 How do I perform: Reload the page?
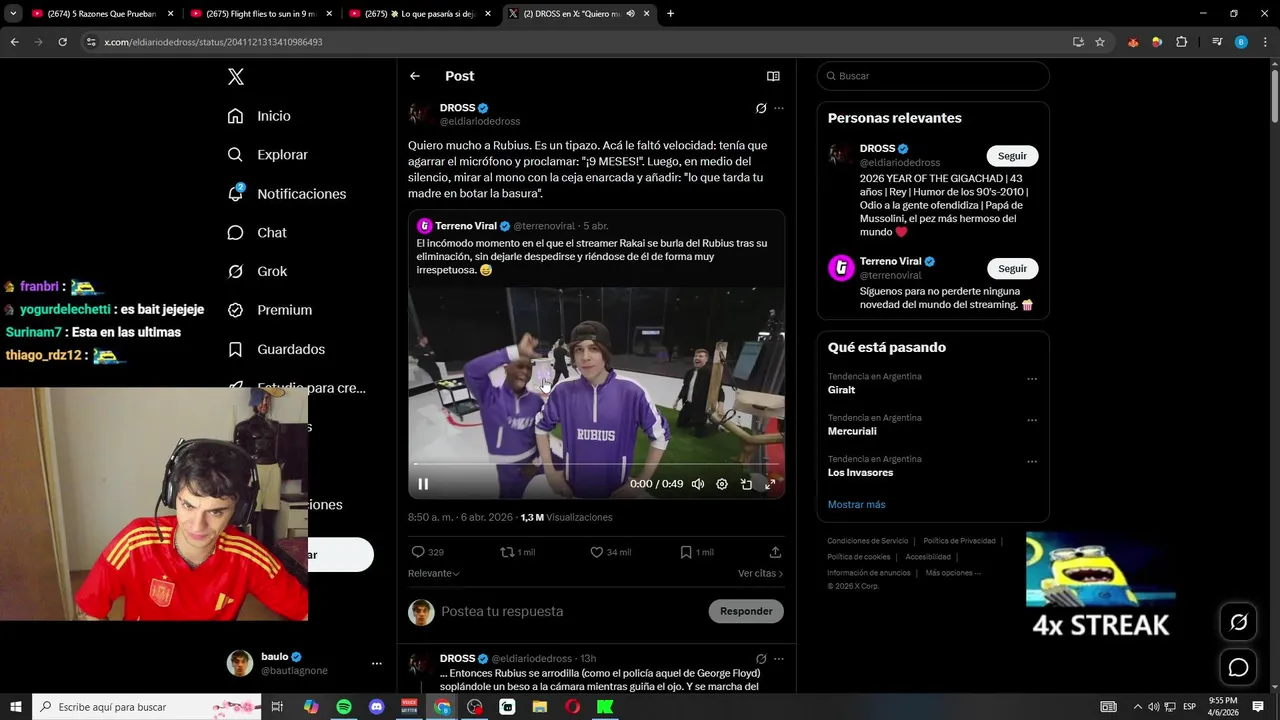tap(62, 42)
